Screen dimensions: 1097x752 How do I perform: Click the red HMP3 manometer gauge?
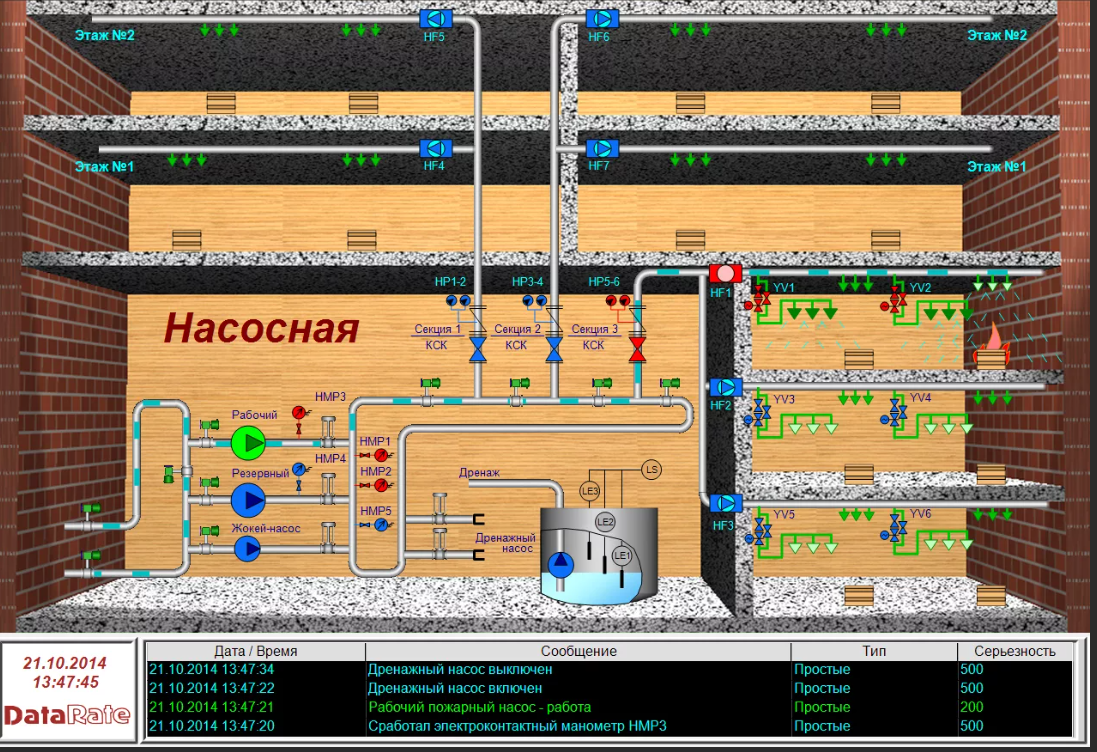coord(298,411)
